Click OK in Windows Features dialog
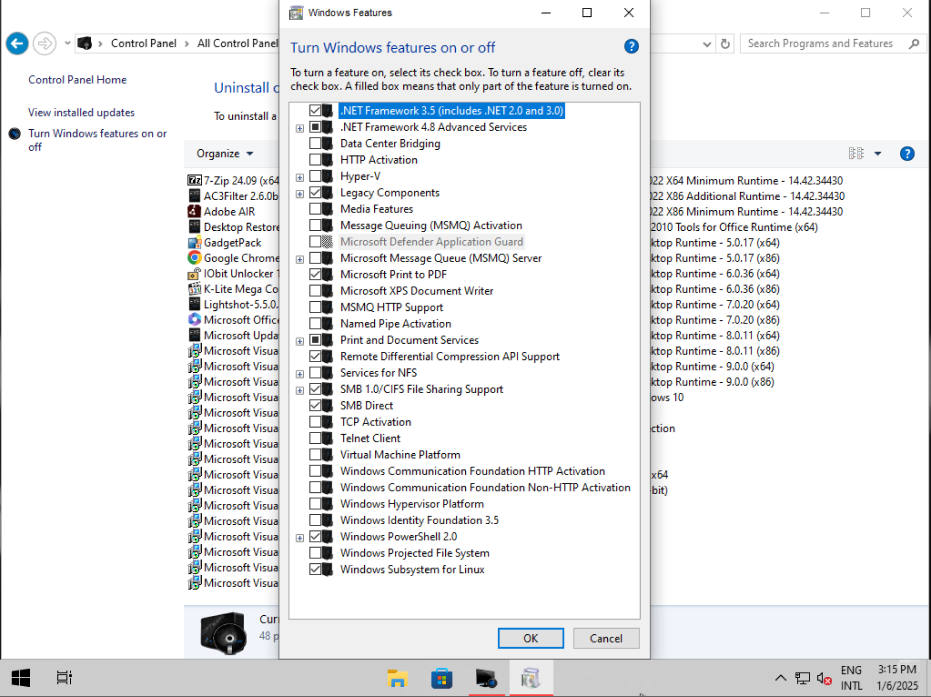931x697 pixels. tap(530, 638)
